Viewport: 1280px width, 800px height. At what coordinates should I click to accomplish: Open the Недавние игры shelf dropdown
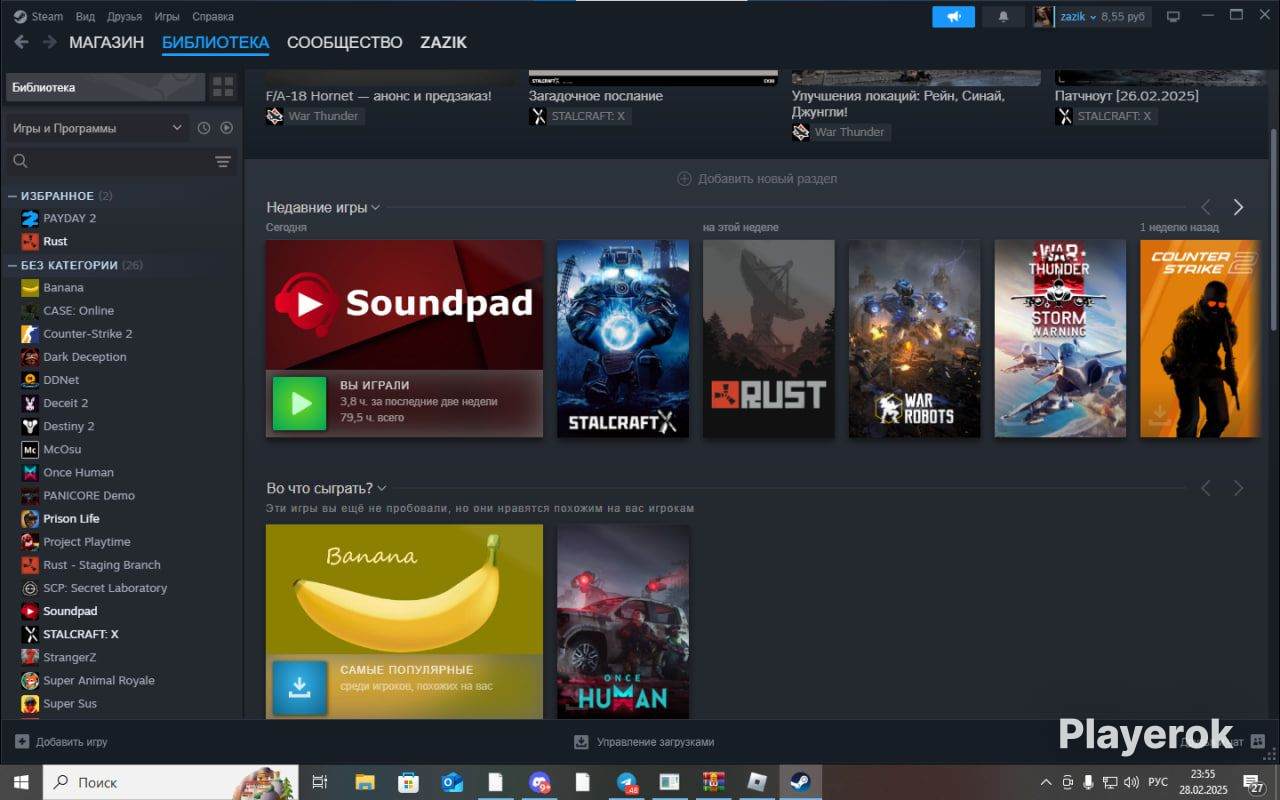(323, 207)
